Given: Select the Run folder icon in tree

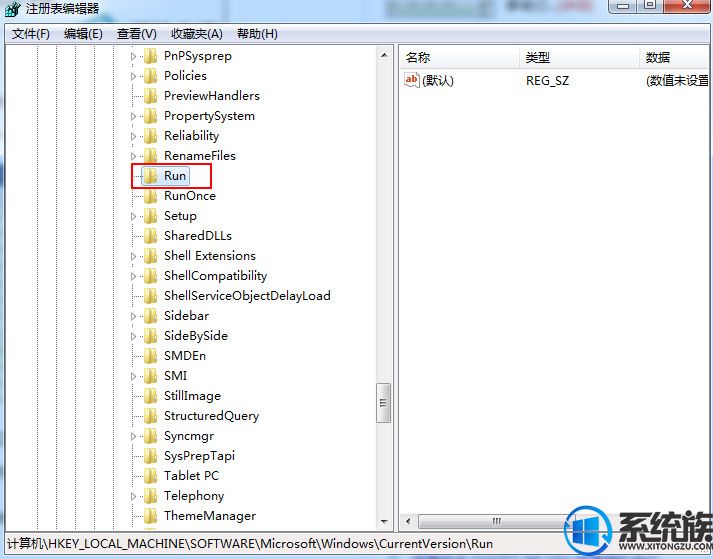Looking at the screenshot, I should pyautogui.click(x=151, y=176).
